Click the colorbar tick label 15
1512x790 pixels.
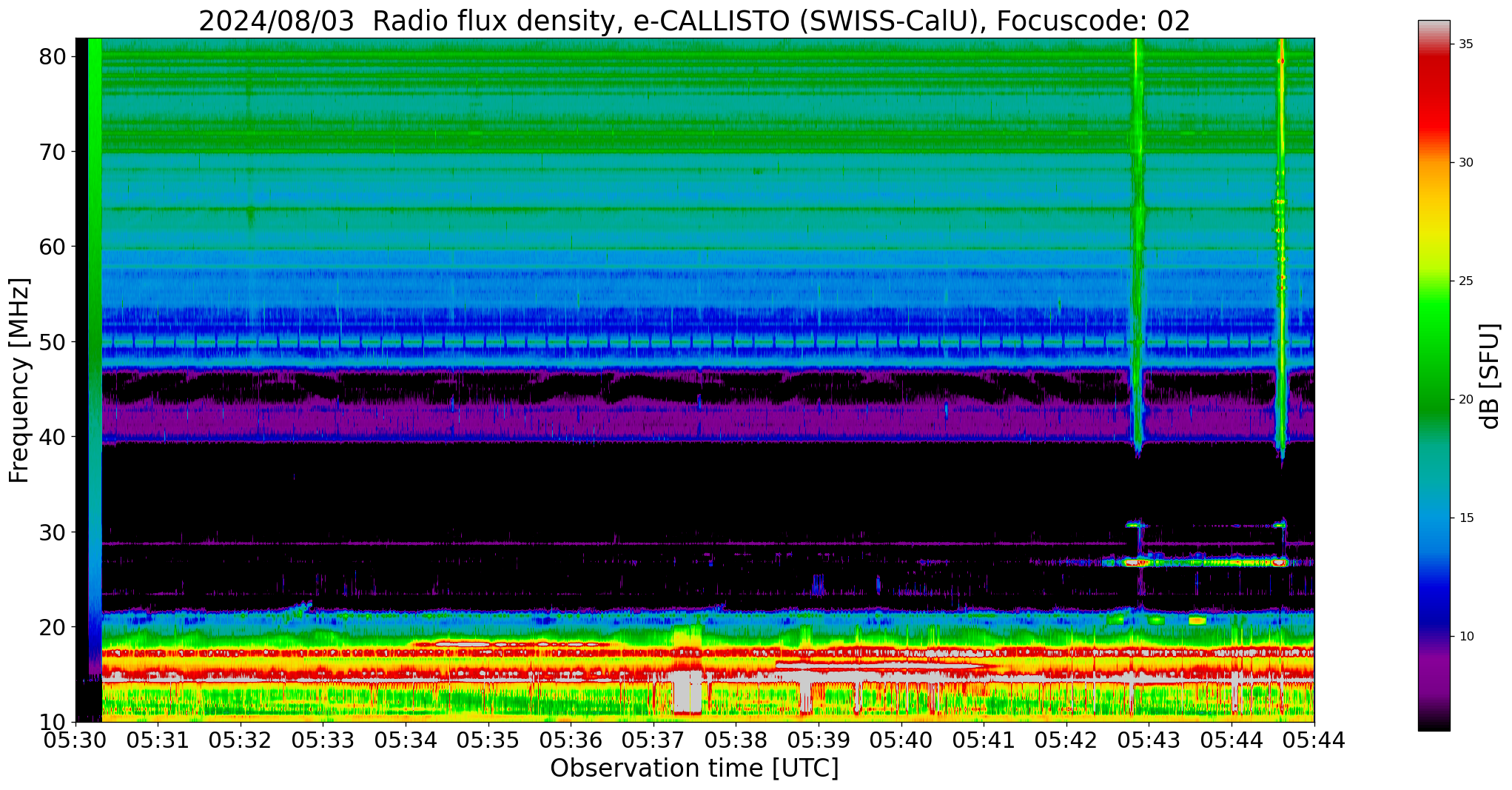pyautogui.click(x=1466, y=518)
